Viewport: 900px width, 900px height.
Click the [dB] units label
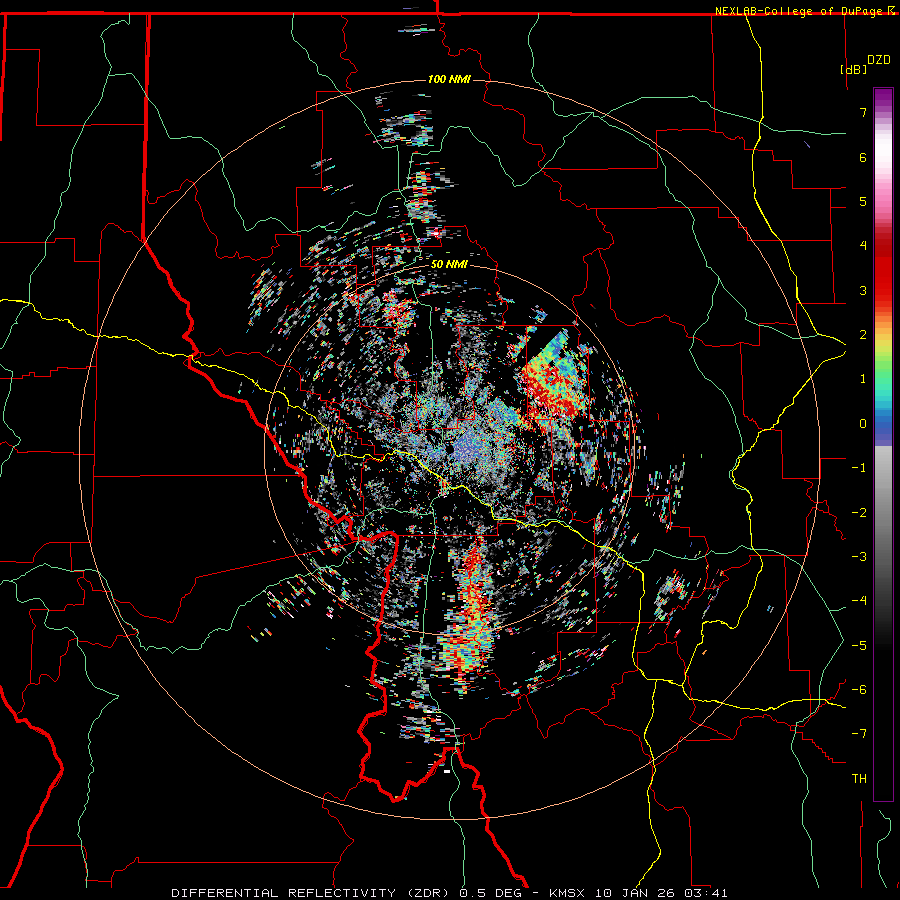click(853, 69)
